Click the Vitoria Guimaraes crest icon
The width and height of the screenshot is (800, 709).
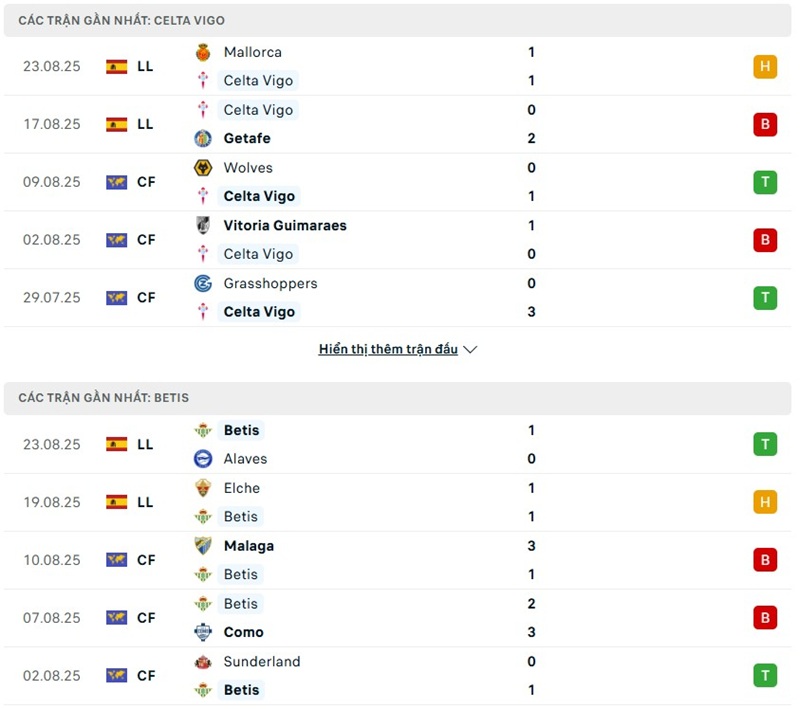[203, 226]
